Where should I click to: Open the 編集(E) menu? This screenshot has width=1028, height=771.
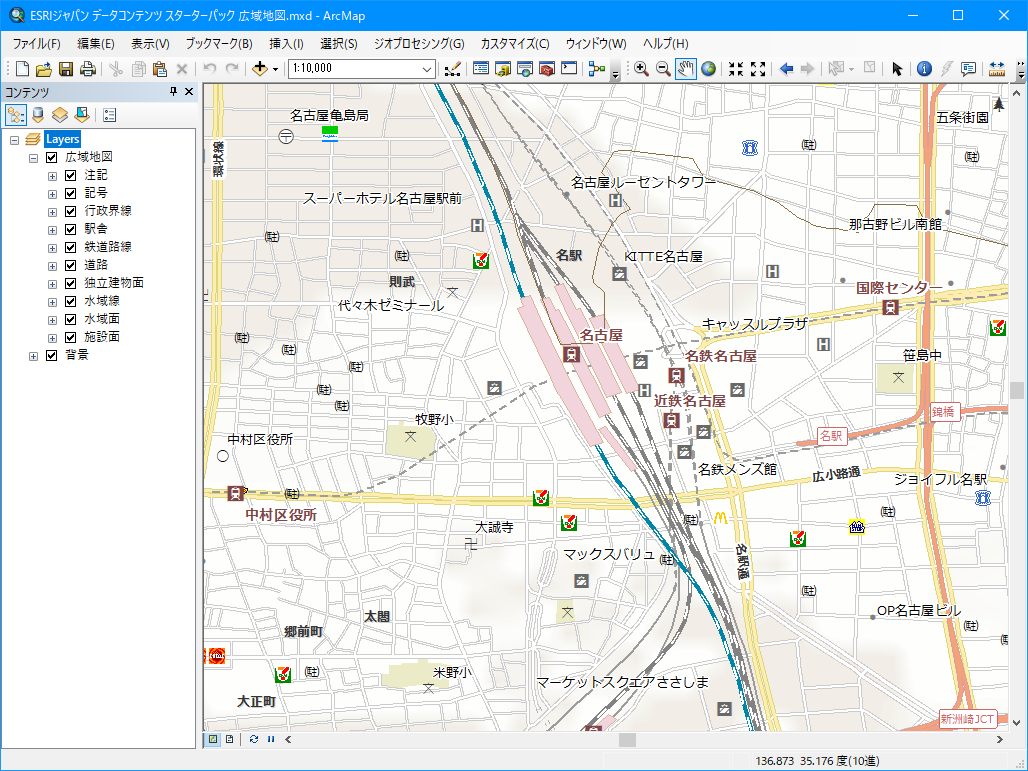[96, 43]
